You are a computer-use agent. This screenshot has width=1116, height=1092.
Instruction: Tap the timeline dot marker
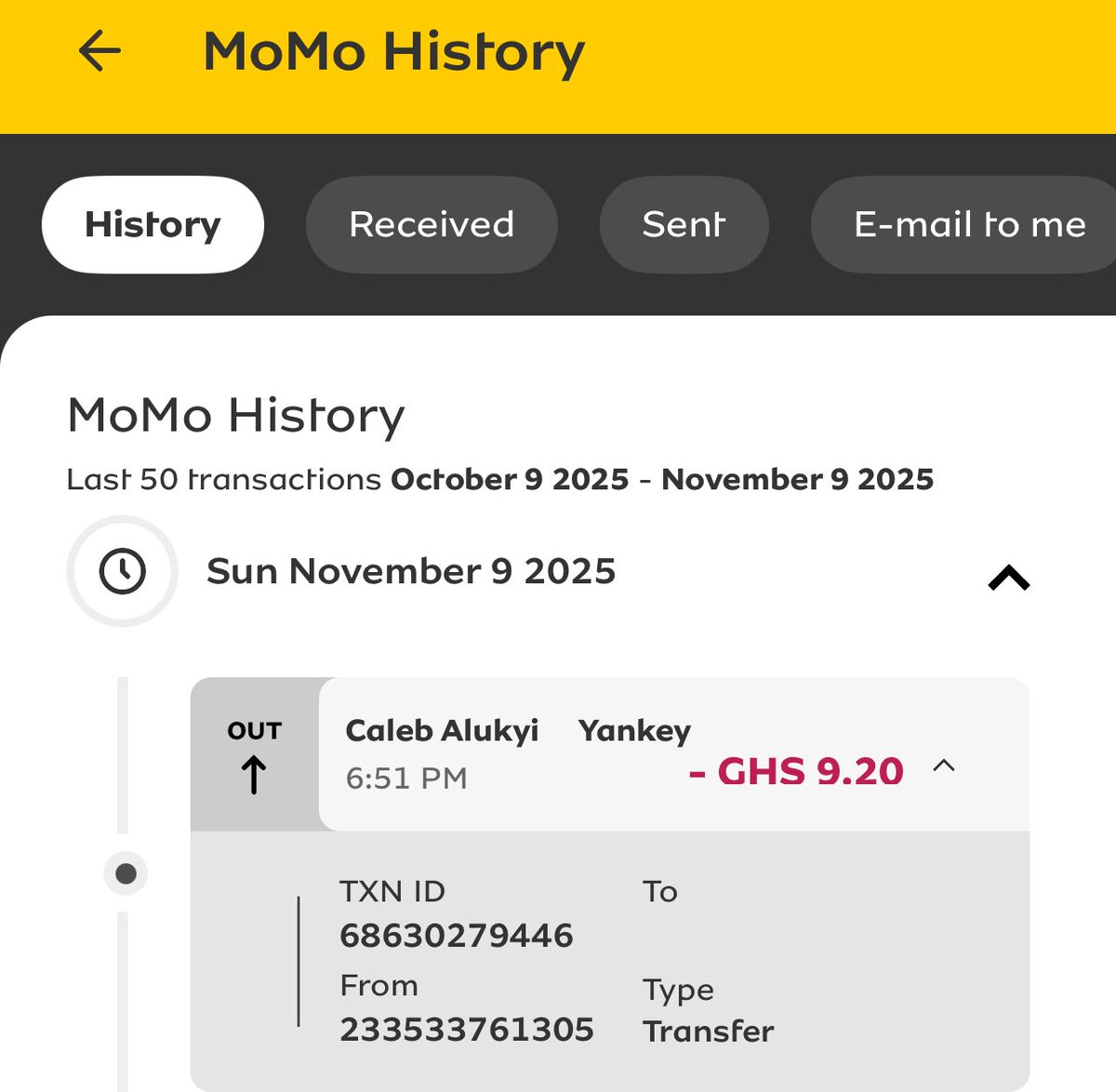[126, 873]
